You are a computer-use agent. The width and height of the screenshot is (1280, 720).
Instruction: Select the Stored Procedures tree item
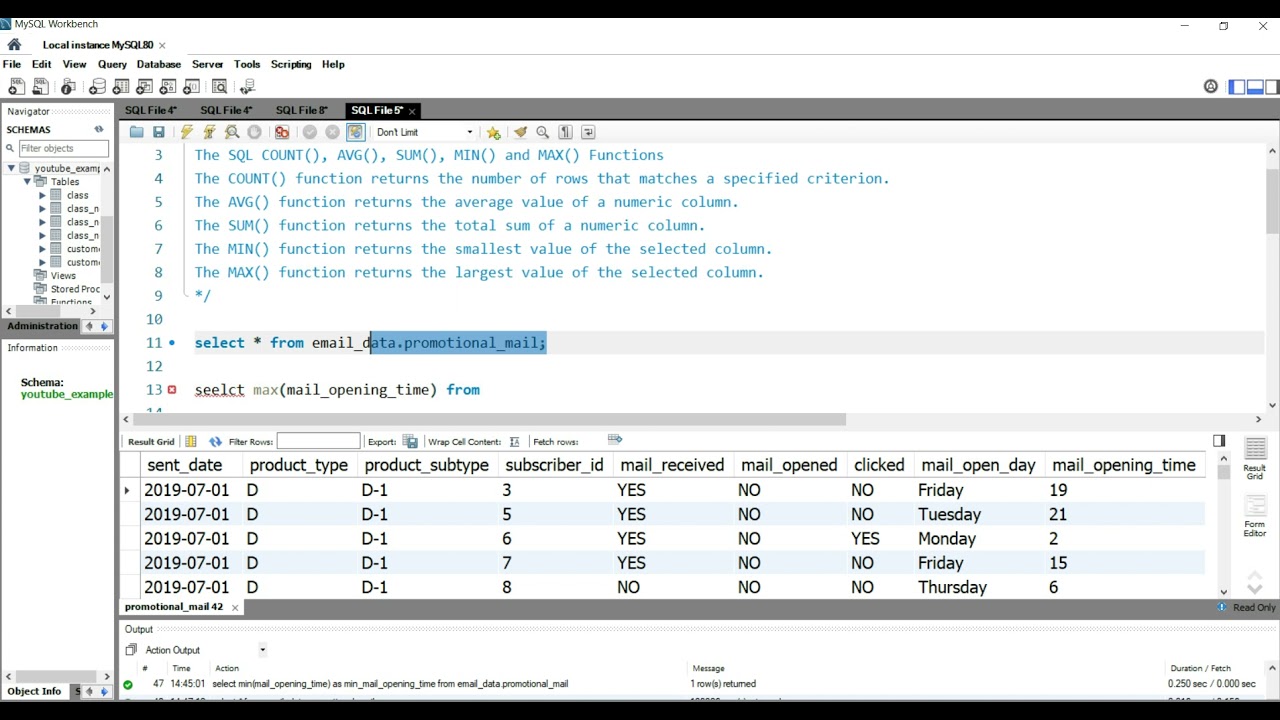(x=75, y=289)
